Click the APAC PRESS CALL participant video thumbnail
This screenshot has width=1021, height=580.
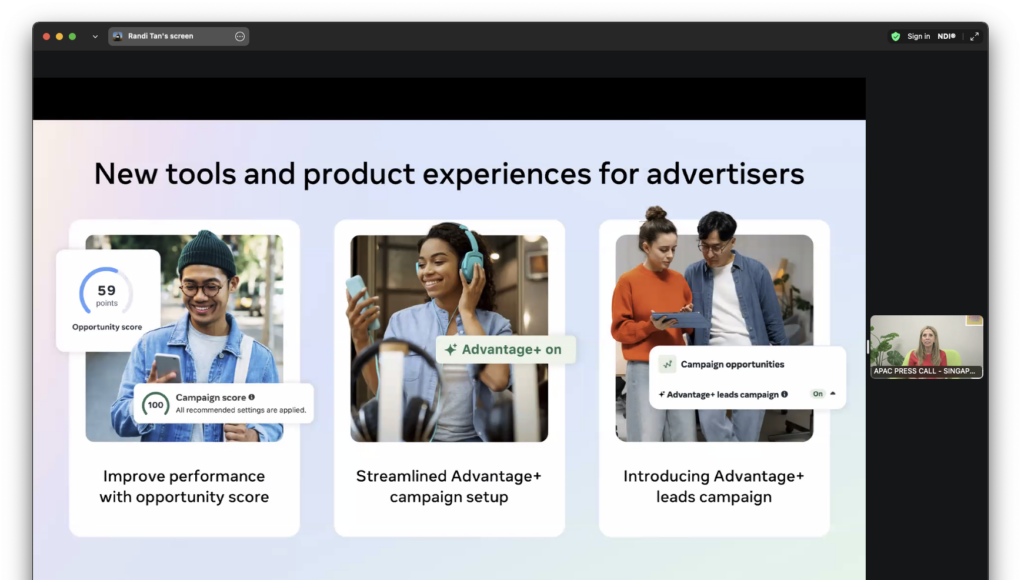[x=926, y=346]
